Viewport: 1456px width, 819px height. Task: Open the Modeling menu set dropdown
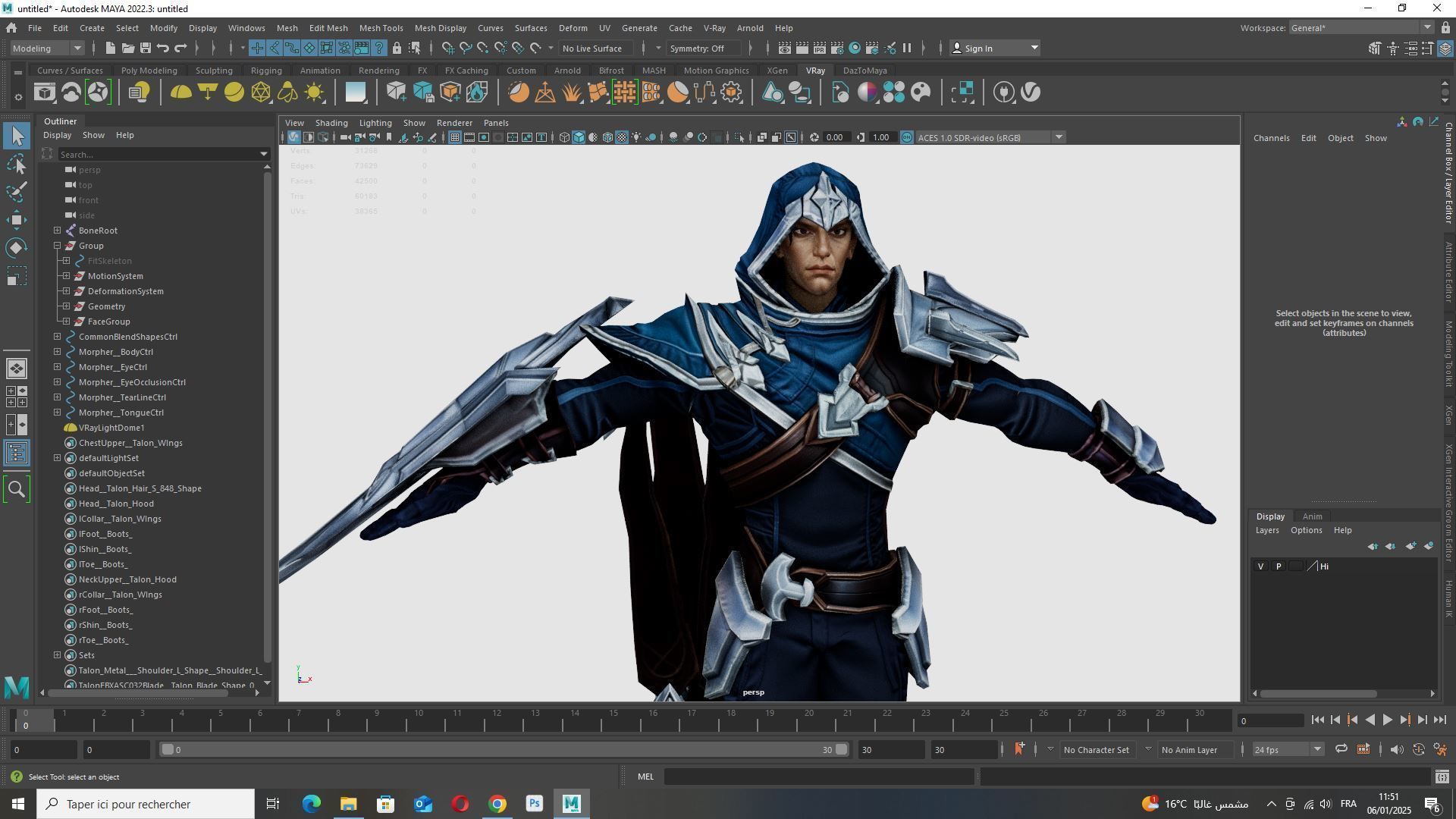(x=48, y=49)
